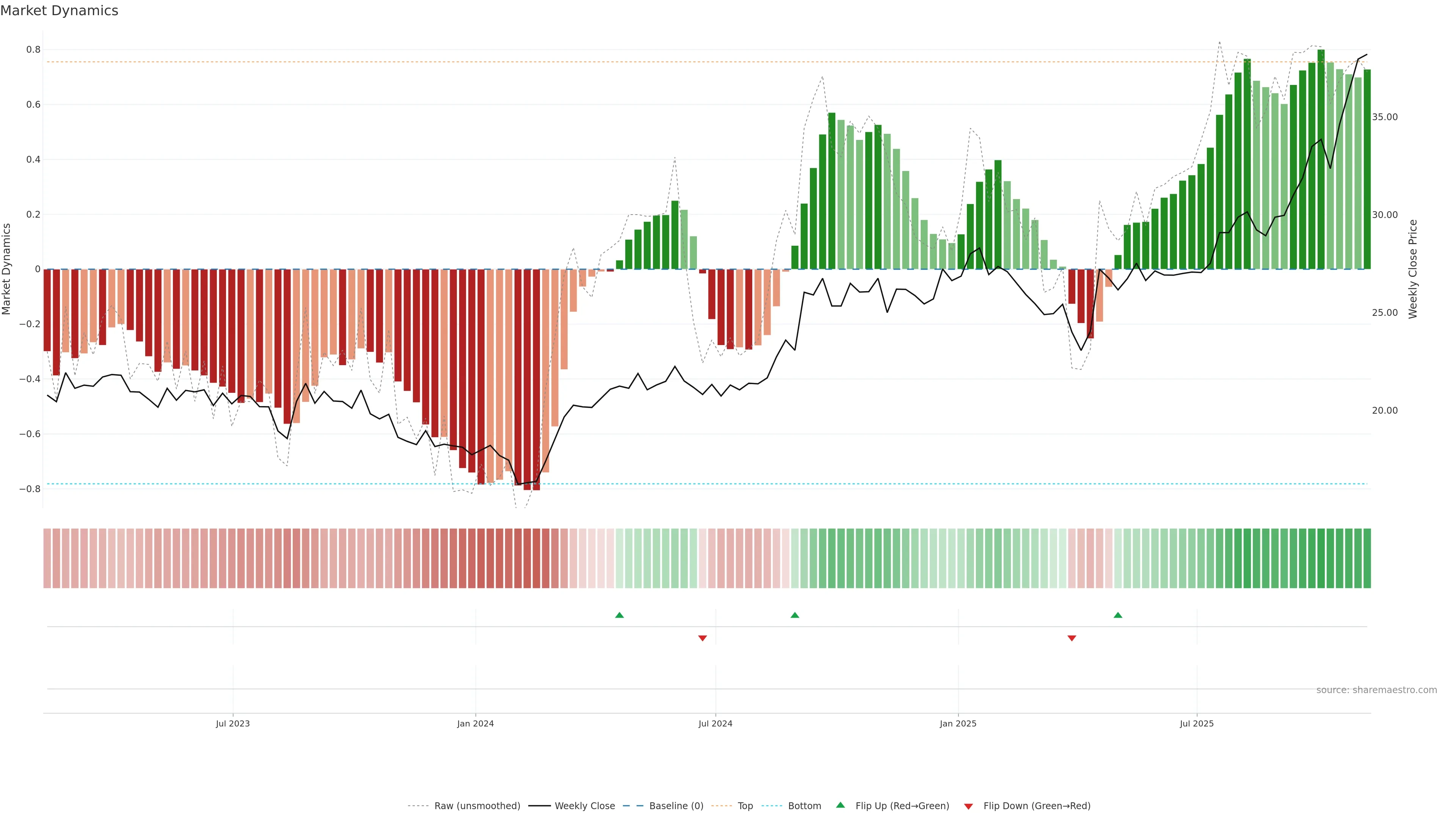This screenshot has width=1456, height=819.
Task: Click the green triangle icon in legend
Action: (841, 805)
